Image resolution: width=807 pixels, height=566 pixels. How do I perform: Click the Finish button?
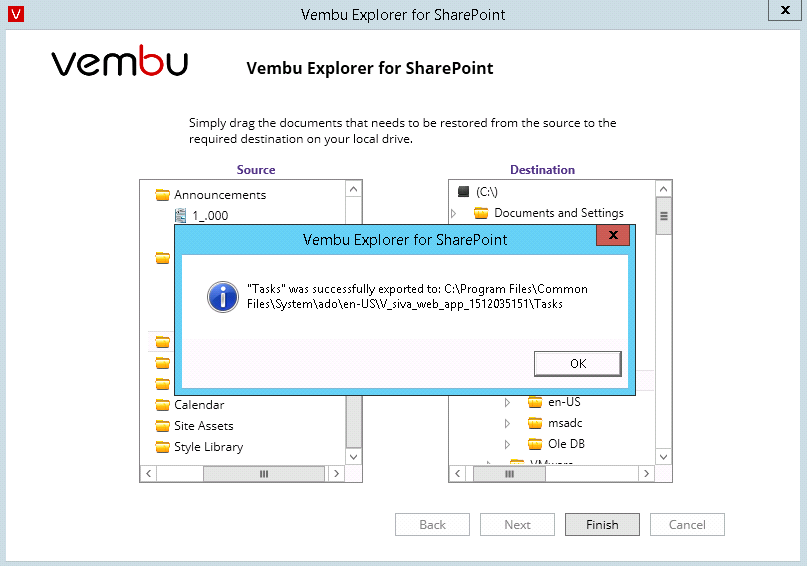coord(602,524)
